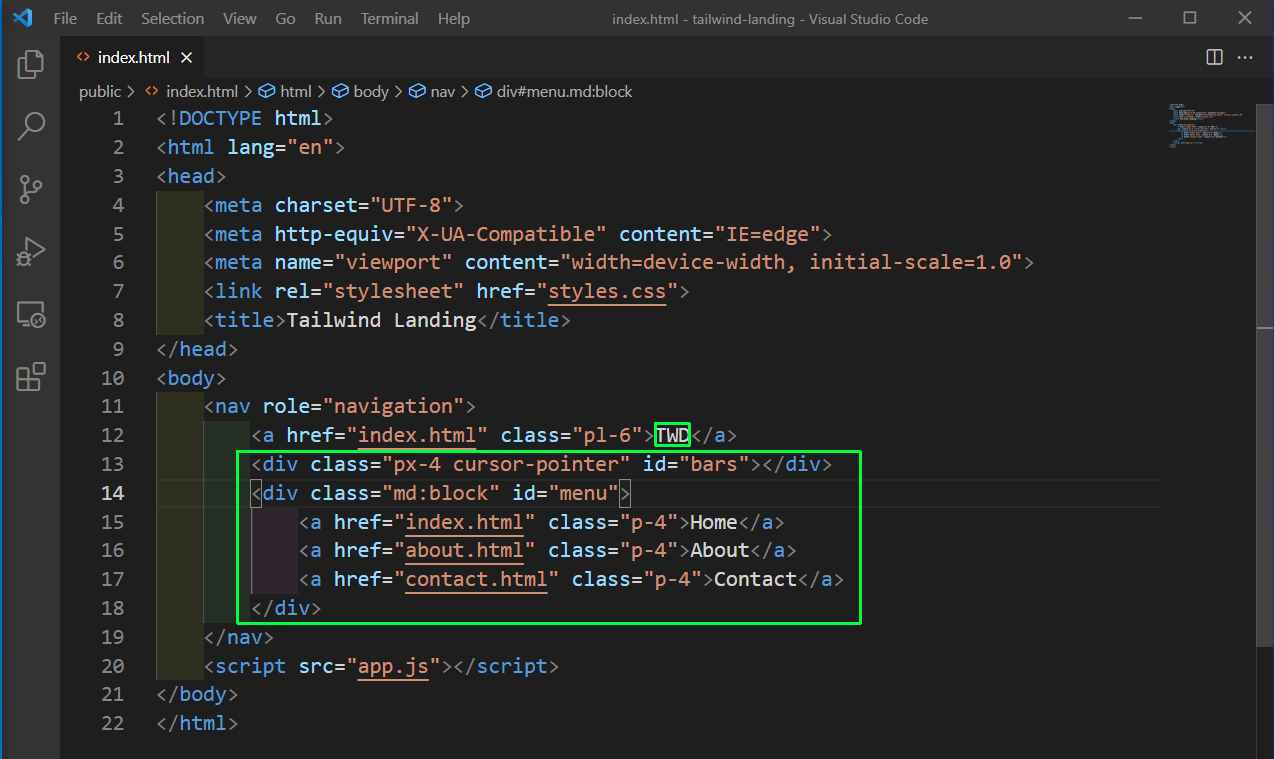Click index.html link on line 15
The height and width of the screenshot is (759, 1274).
[465, 522]
